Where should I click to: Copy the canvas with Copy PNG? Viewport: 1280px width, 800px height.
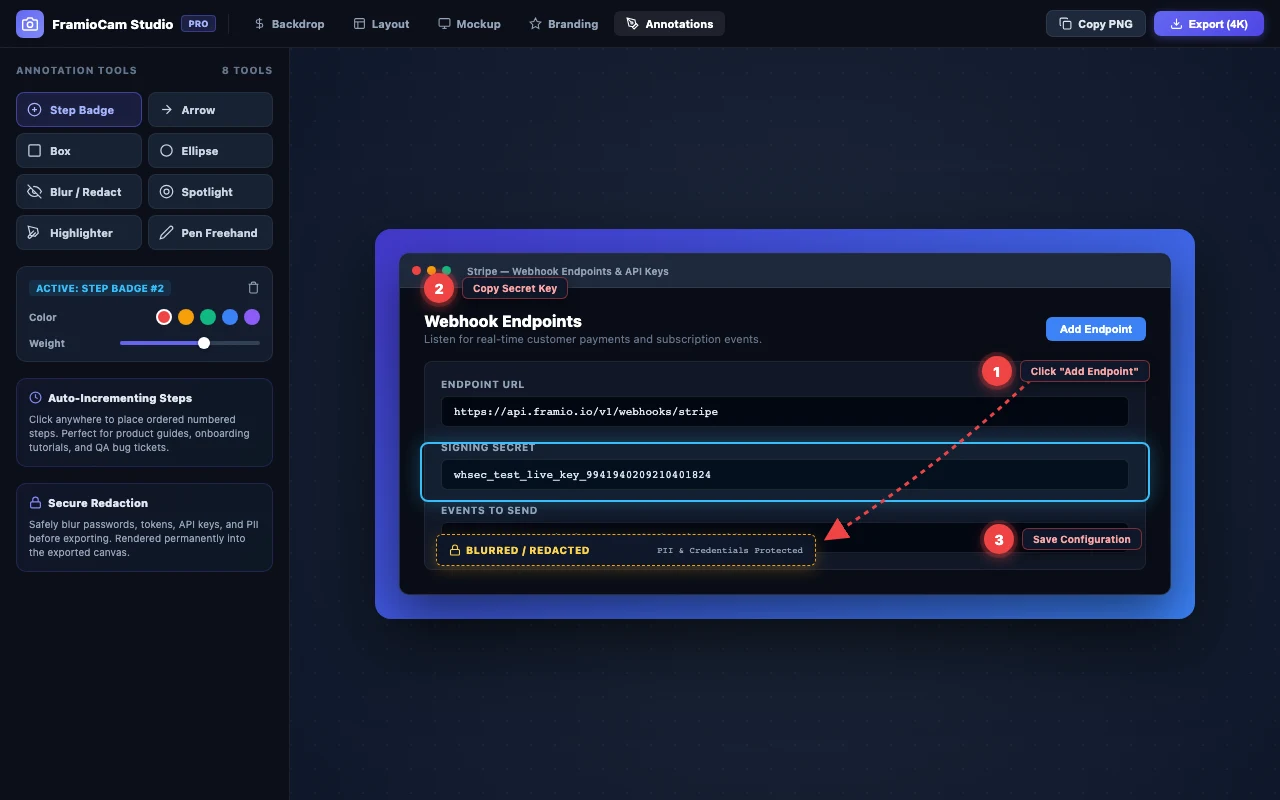[1096, 24]
